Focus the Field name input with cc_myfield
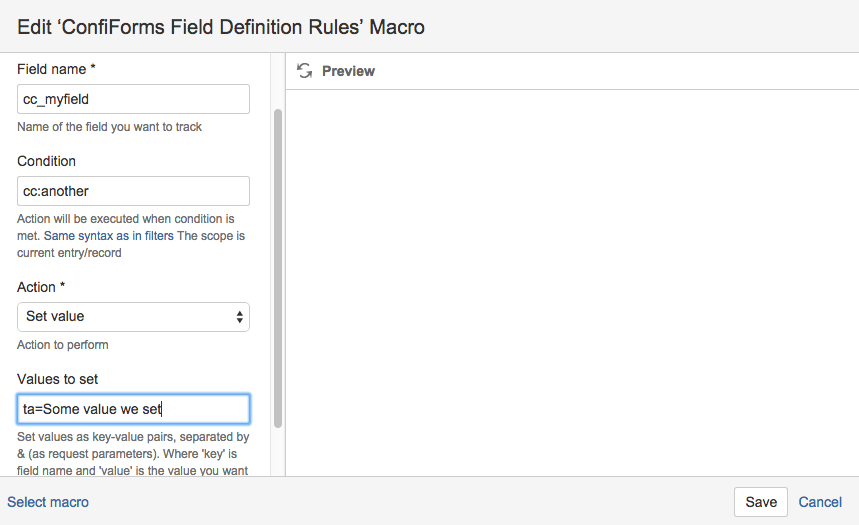 point(133,99)
